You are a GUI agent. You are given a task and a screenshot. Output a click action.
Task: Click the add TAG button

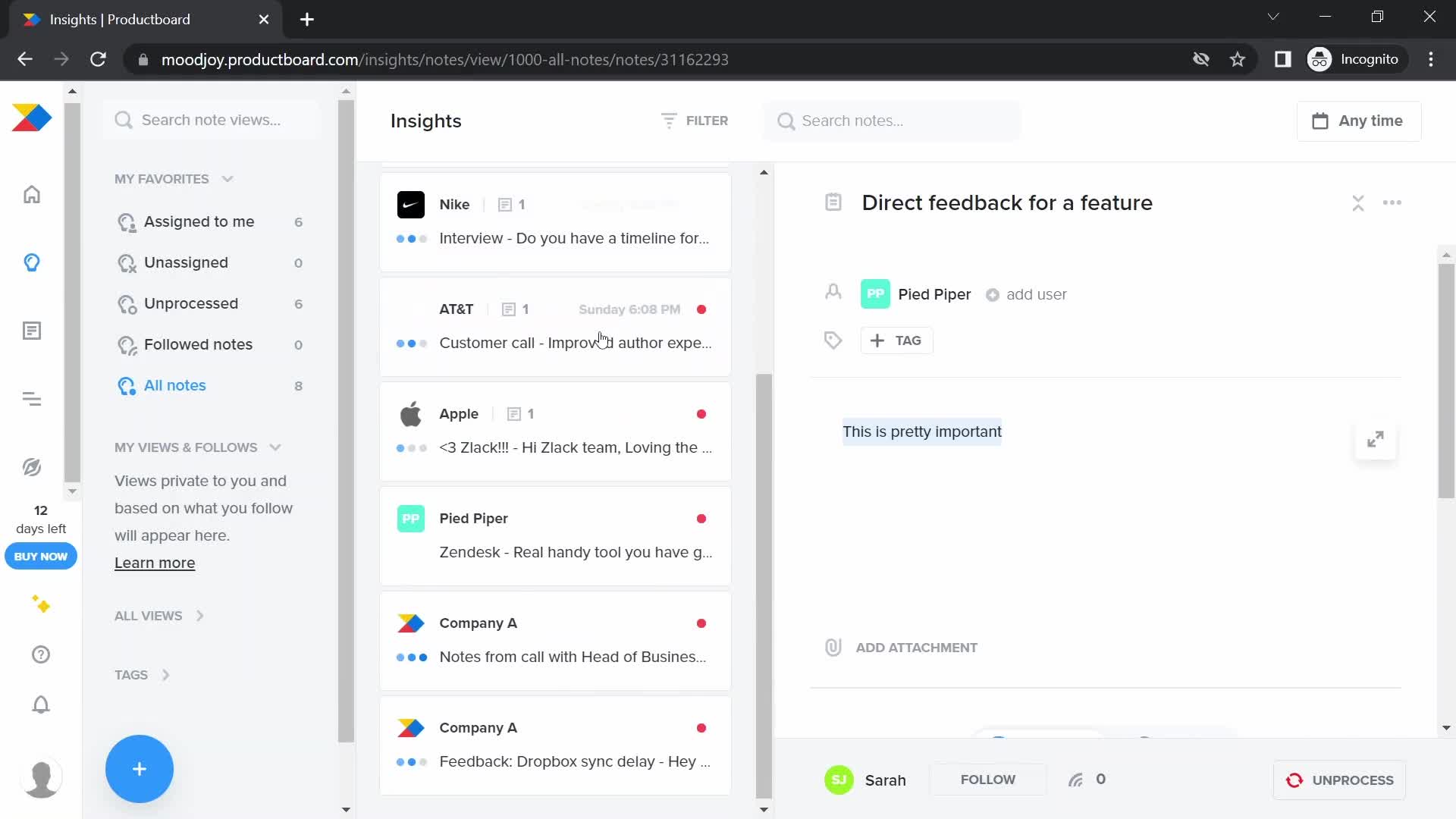(896, 340)
